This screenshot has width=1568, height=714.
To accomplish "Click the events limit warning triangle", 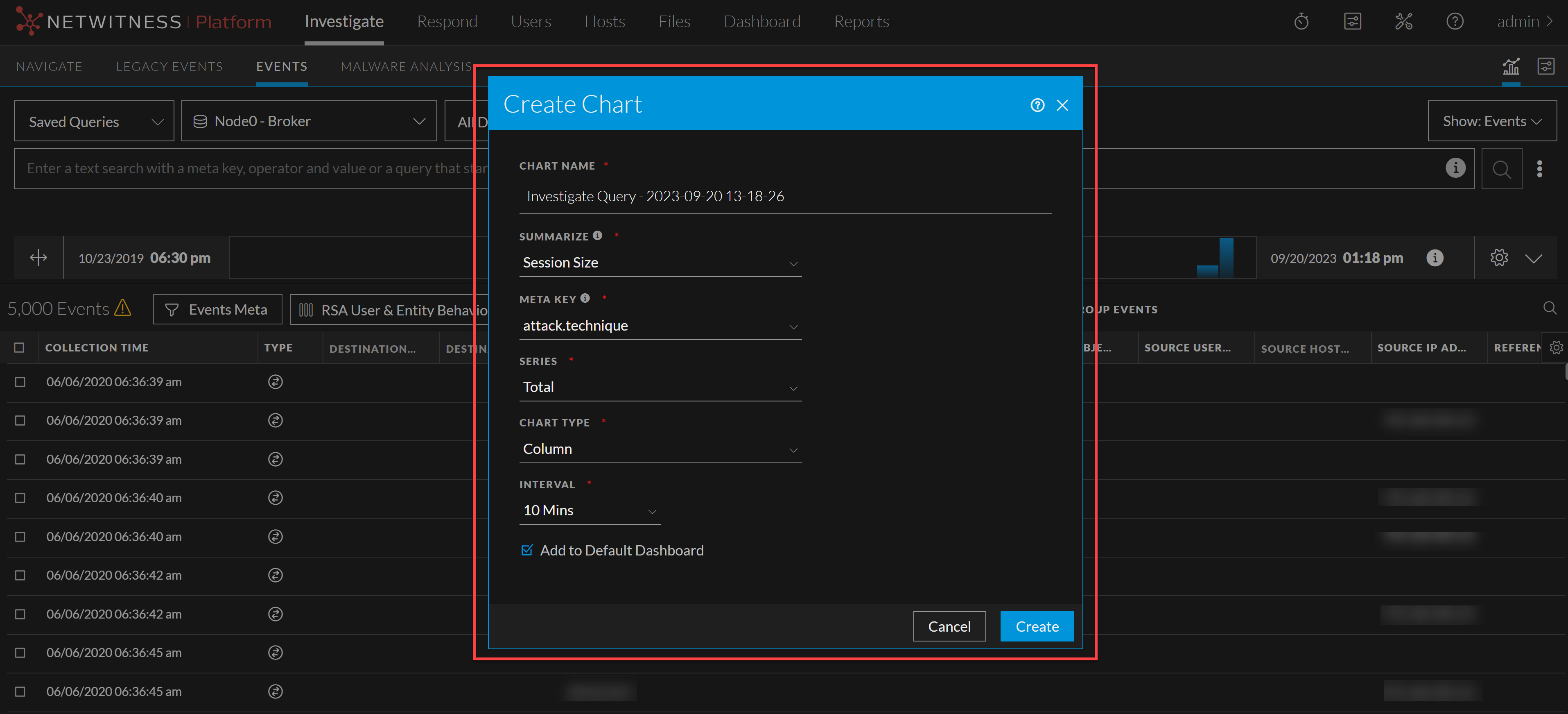I will click(123, 308).
